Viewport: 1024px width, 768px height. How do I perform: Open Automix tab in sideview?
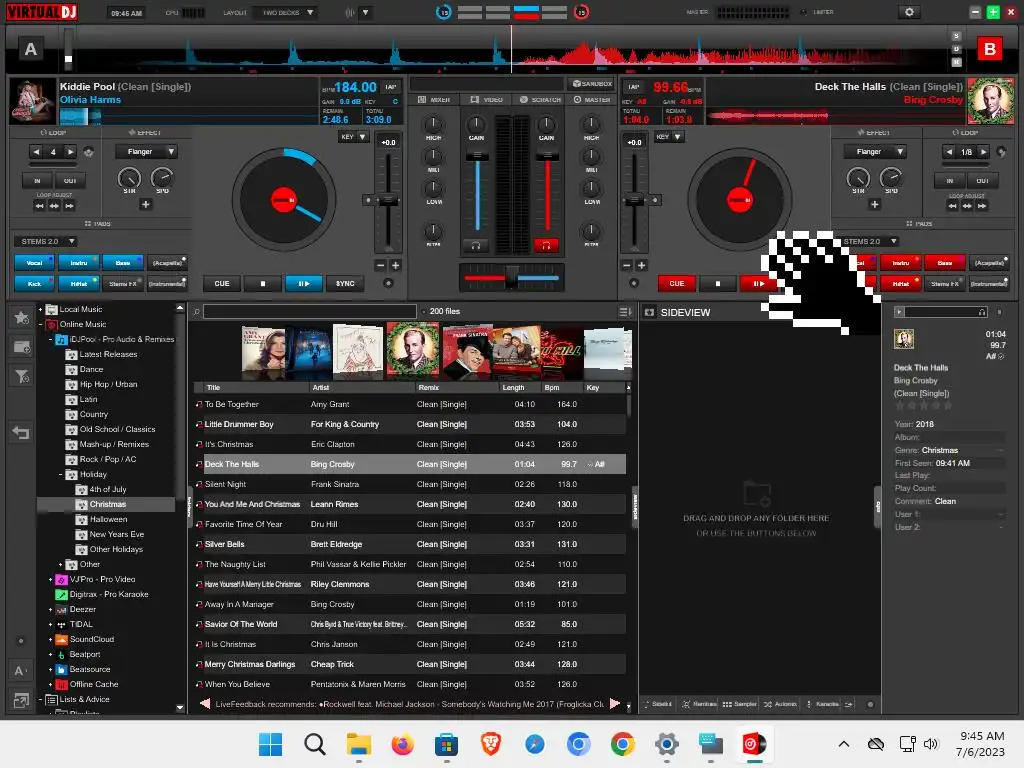tap(781, 704)
